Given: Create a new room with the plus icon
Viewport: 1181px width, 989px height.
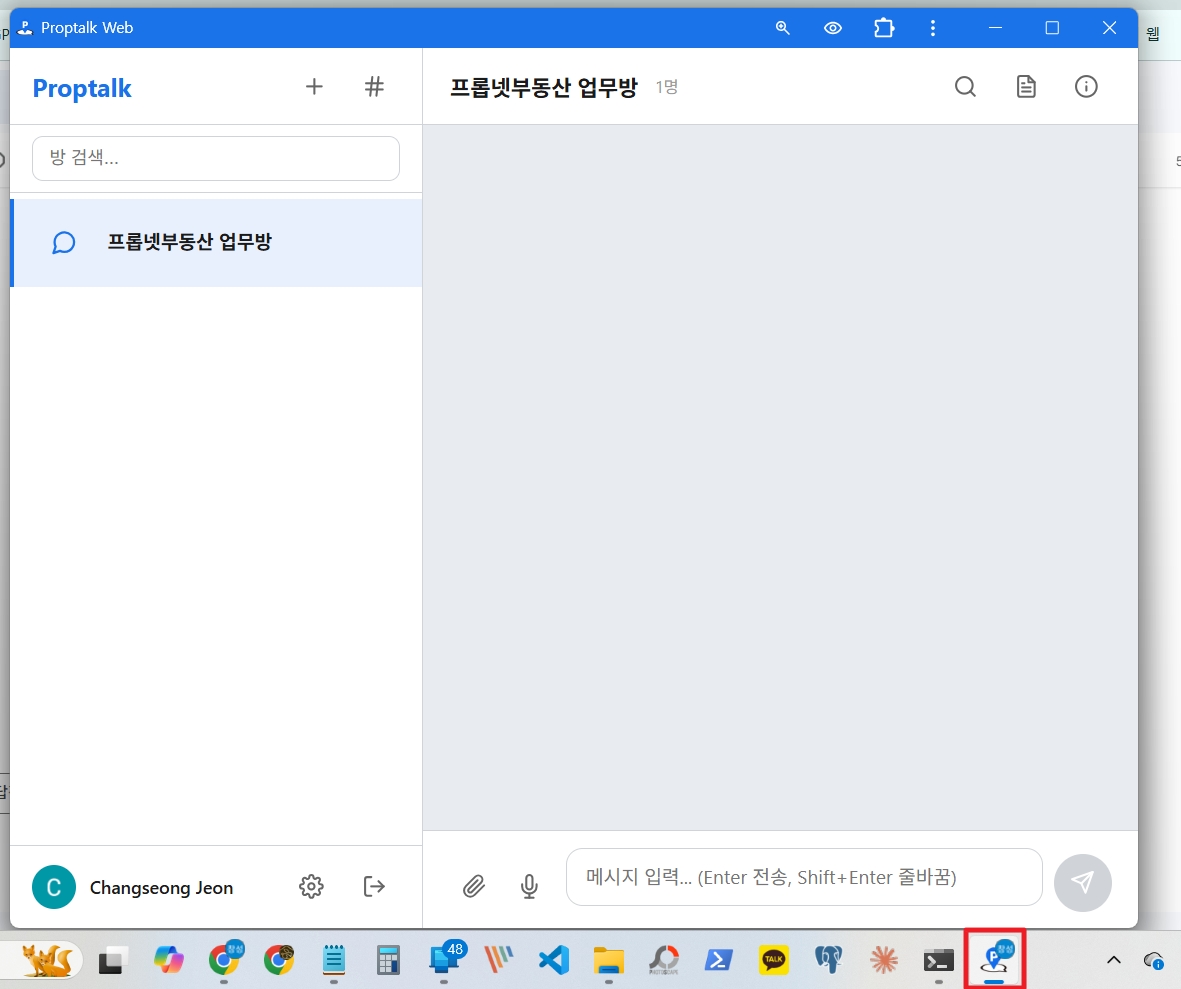Looking at the screenshot, I should click(314, 87).
